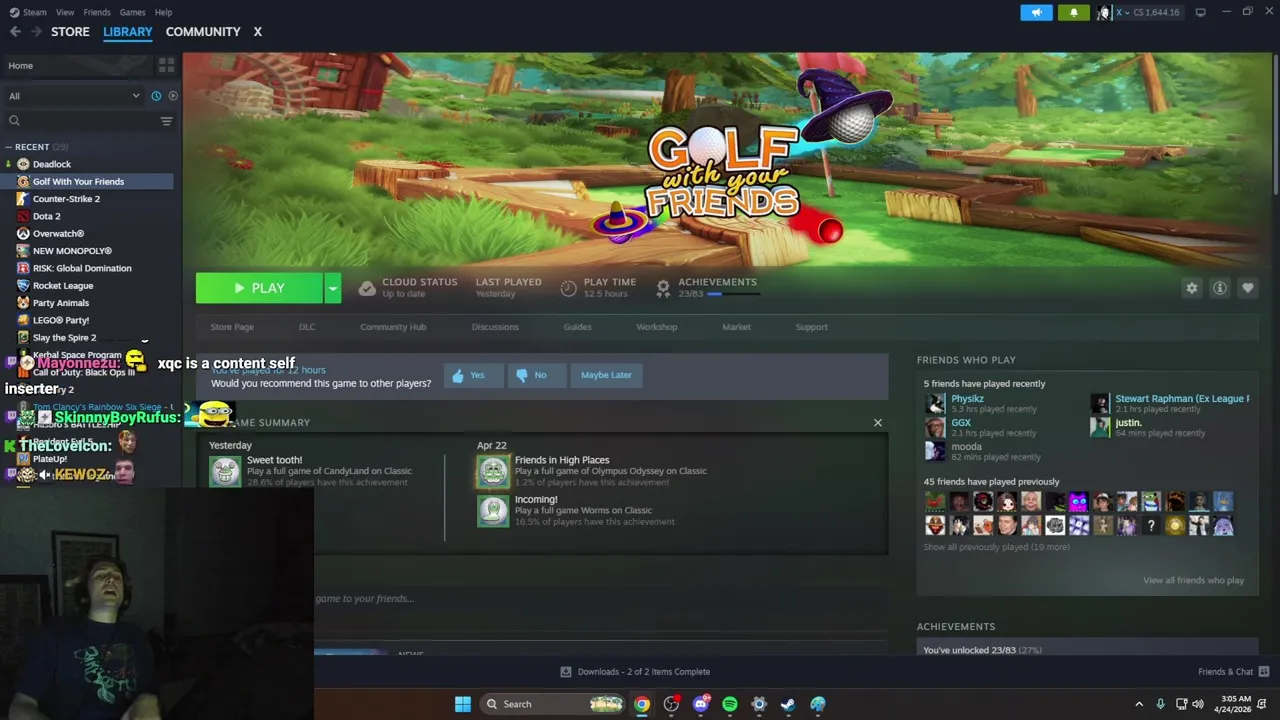Open Downloads status at the bottom
Viewport: 1280px width, 720px height.
[x=635, y=672]
